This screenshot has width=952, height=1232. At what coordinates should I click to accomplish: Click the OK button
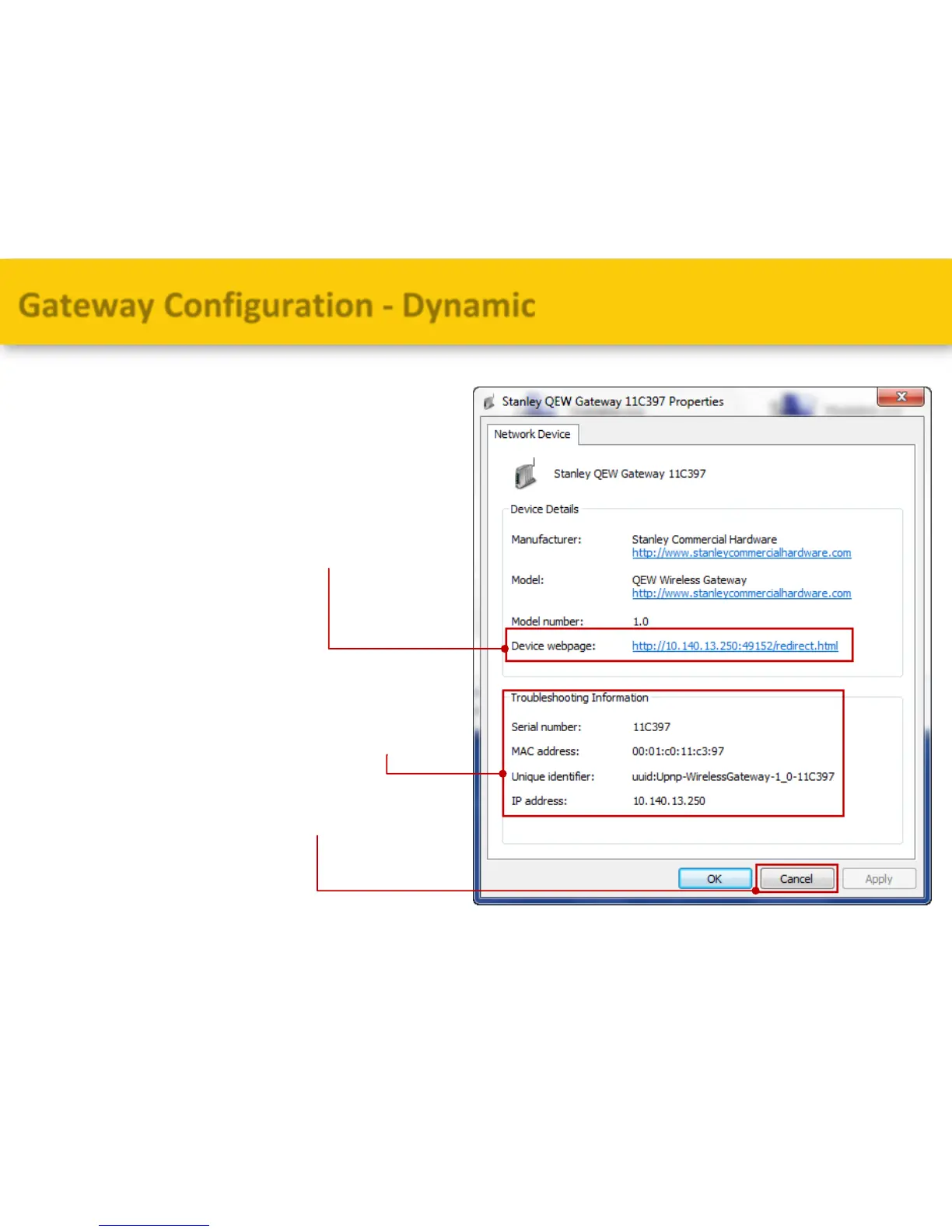(x=715, y=879)
